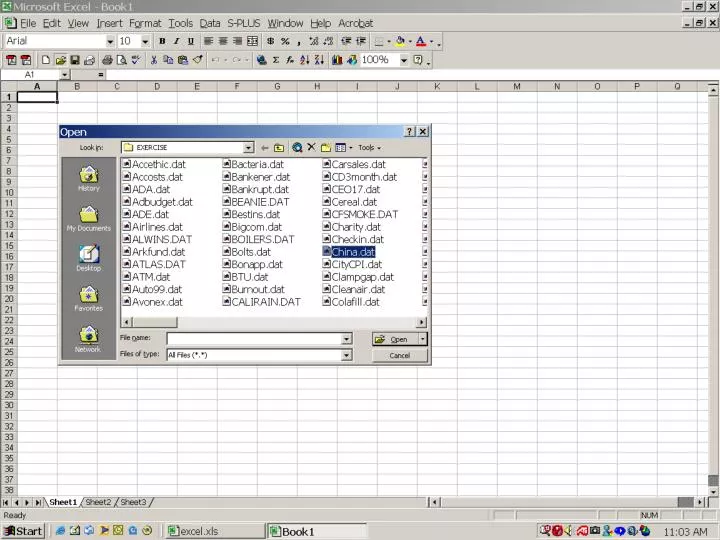
Task: Open the Fill Color bucket
Action: click(x=400, y=41)
